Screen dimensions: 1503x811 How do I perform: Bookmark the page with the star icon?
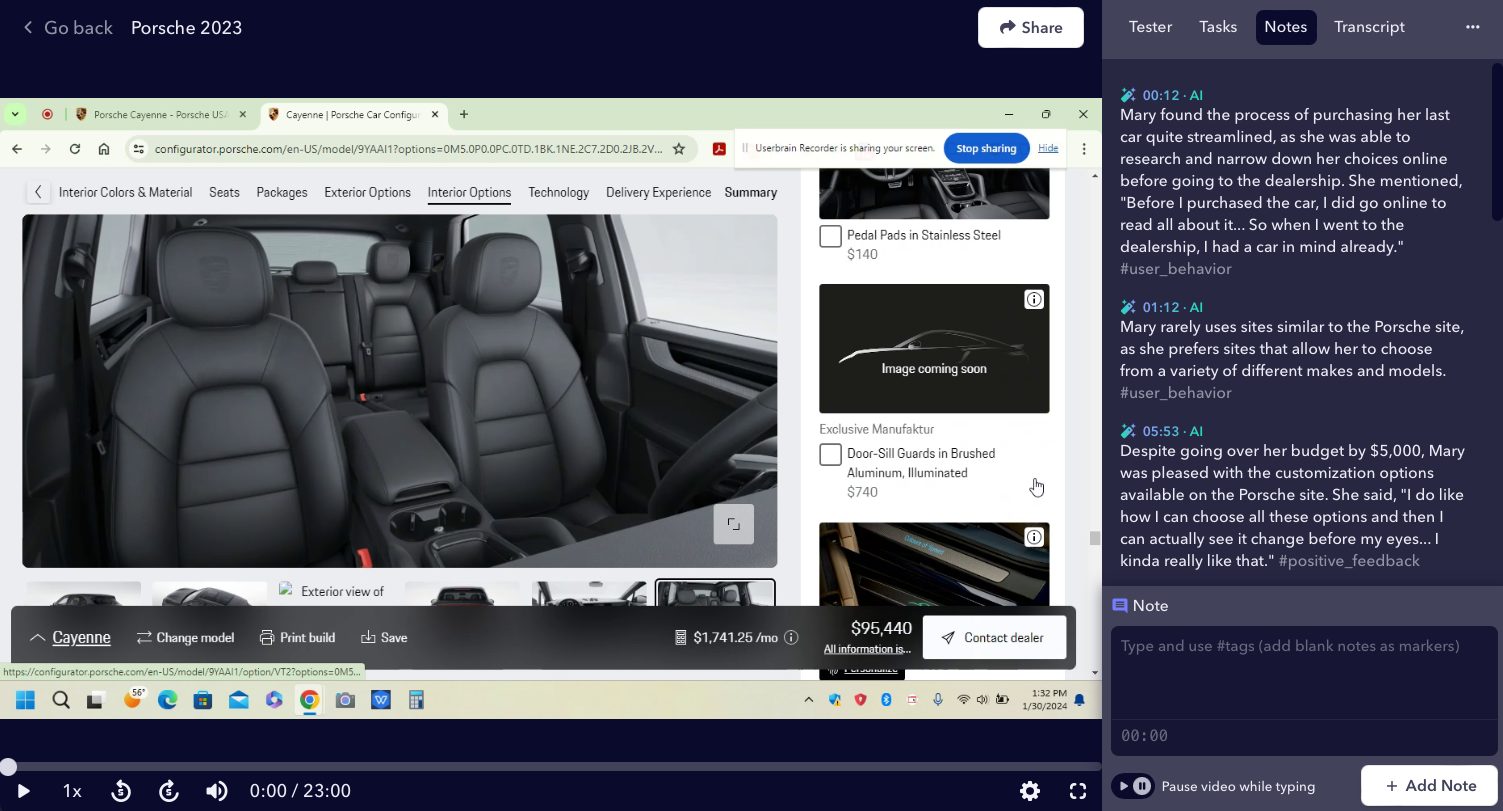679,149
